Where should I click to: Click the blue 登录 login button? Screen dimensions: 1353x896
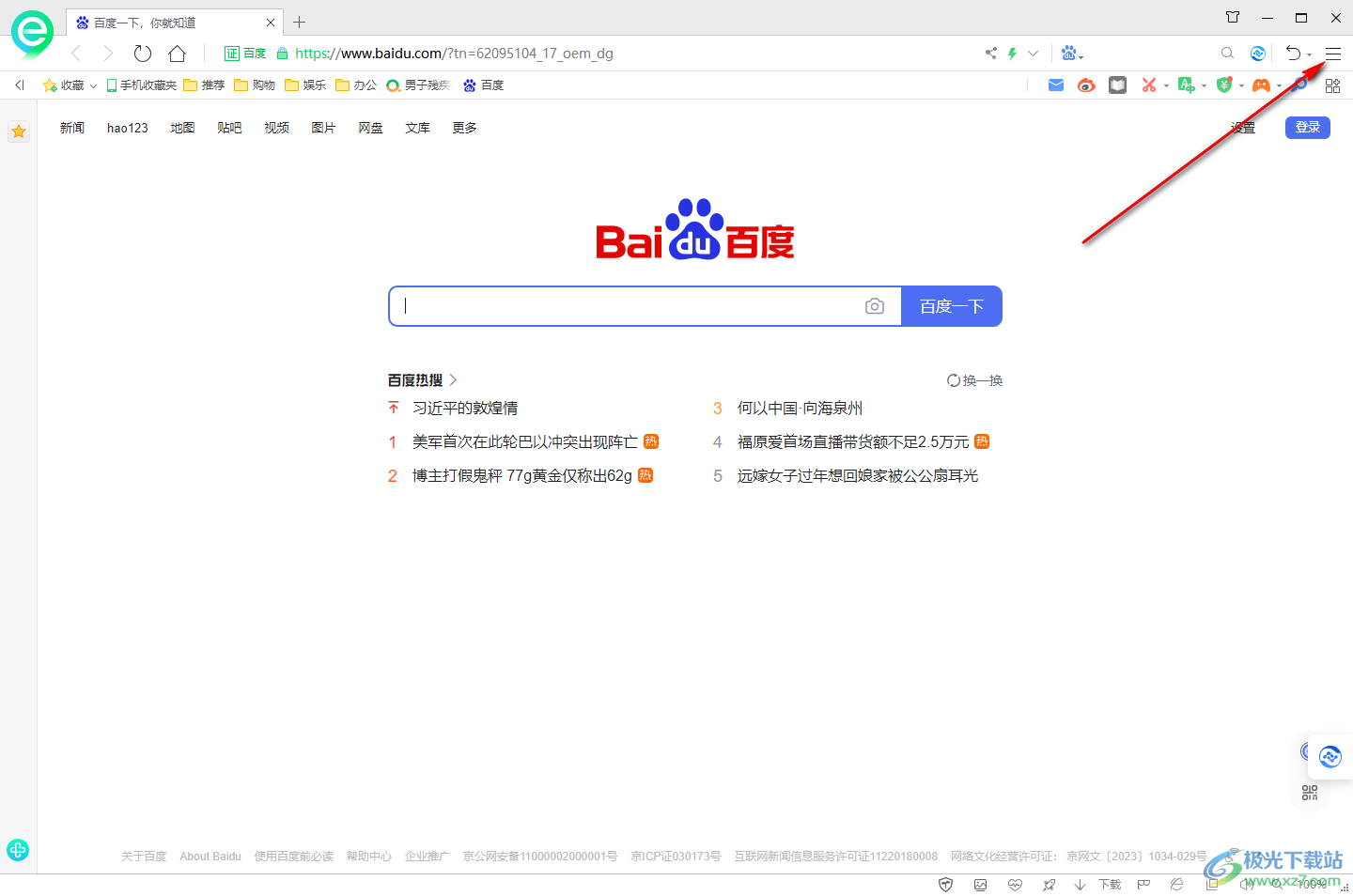coord(1308,127)
